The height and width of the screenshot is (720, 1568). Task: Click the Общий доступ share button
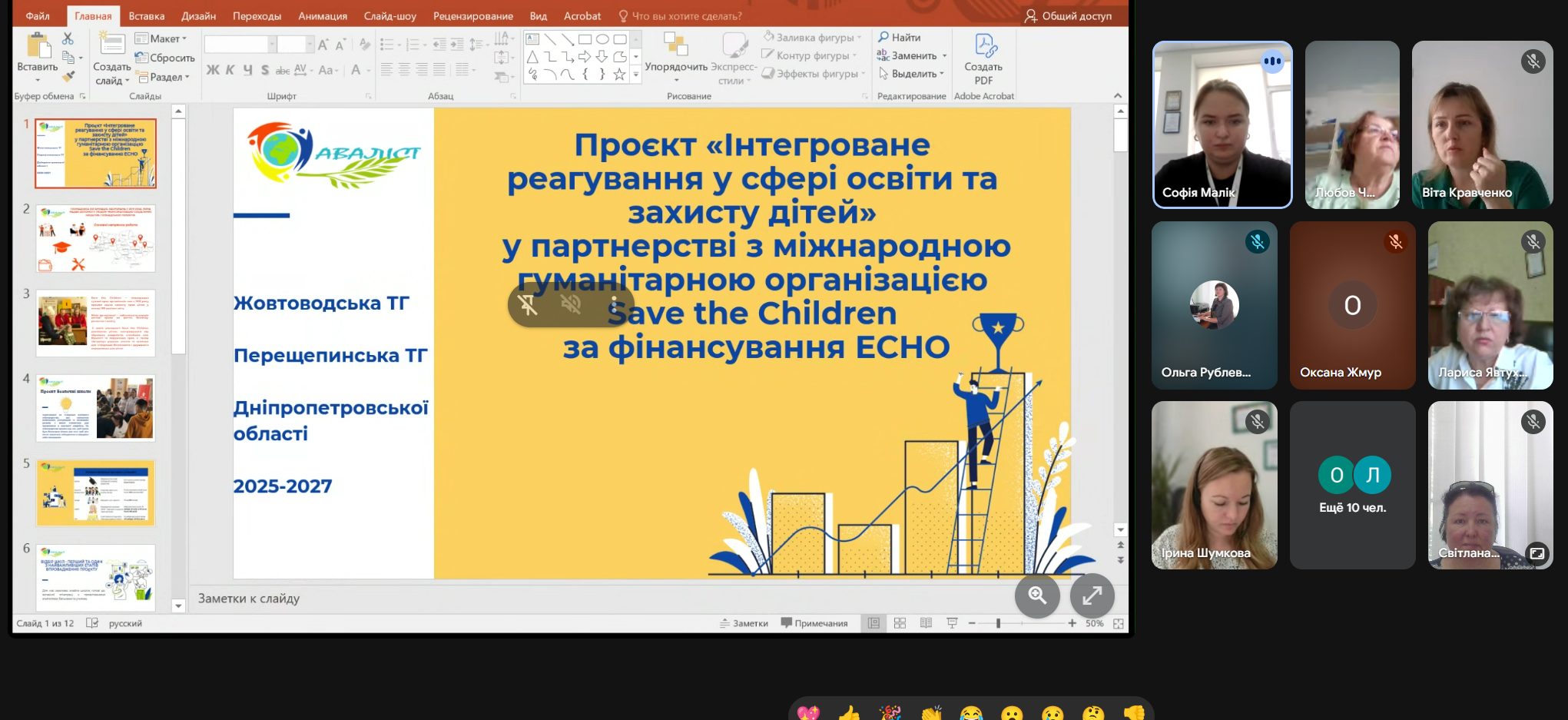point(1068,15)
